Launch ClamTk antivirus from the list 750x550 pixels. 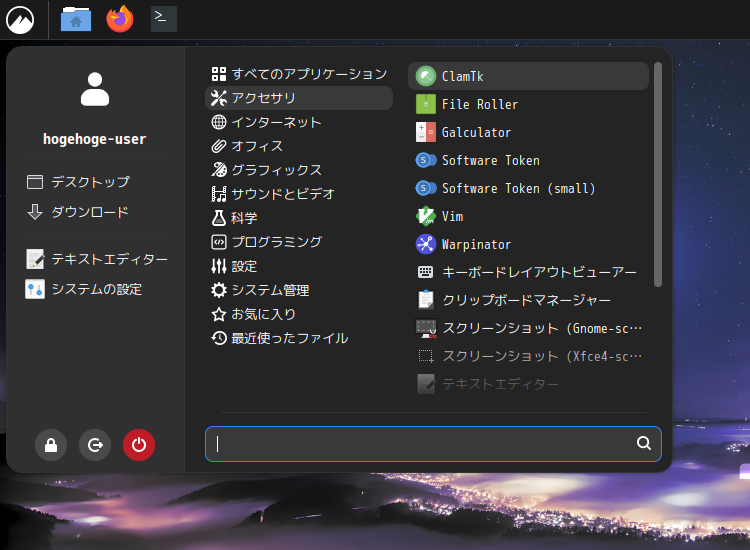tap(528, 76)
